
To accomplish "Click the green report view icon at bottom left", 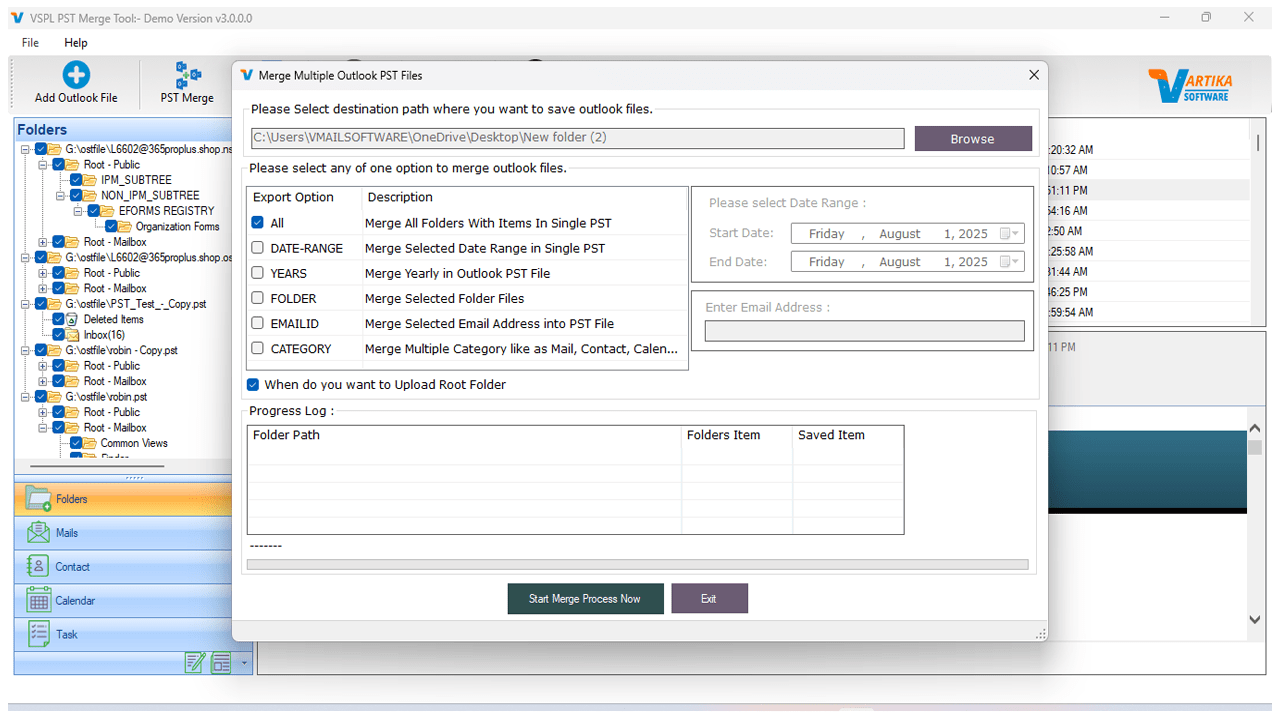I will [220, 662].
